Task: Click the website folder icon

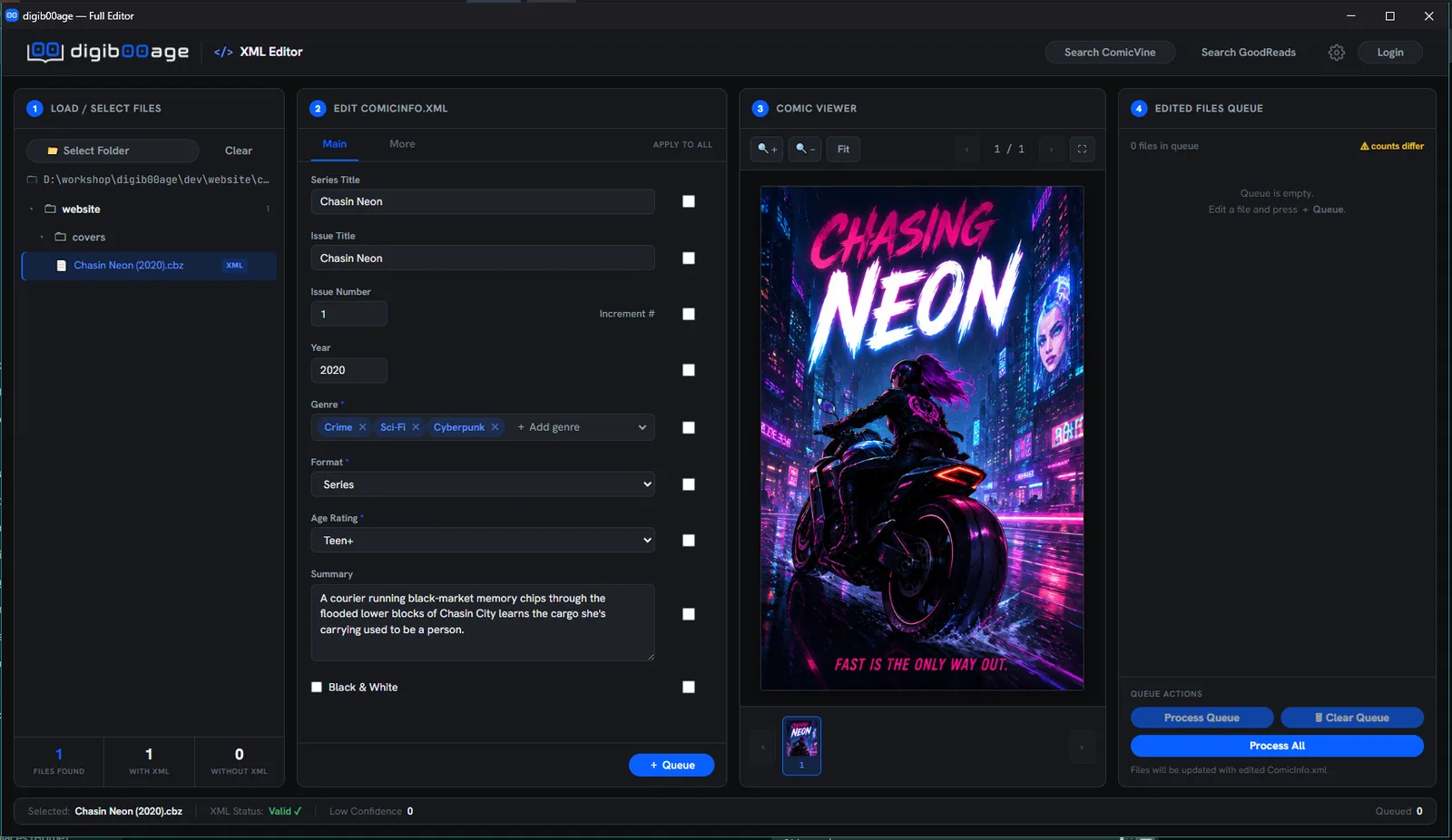Action: [x=51, y=209]
